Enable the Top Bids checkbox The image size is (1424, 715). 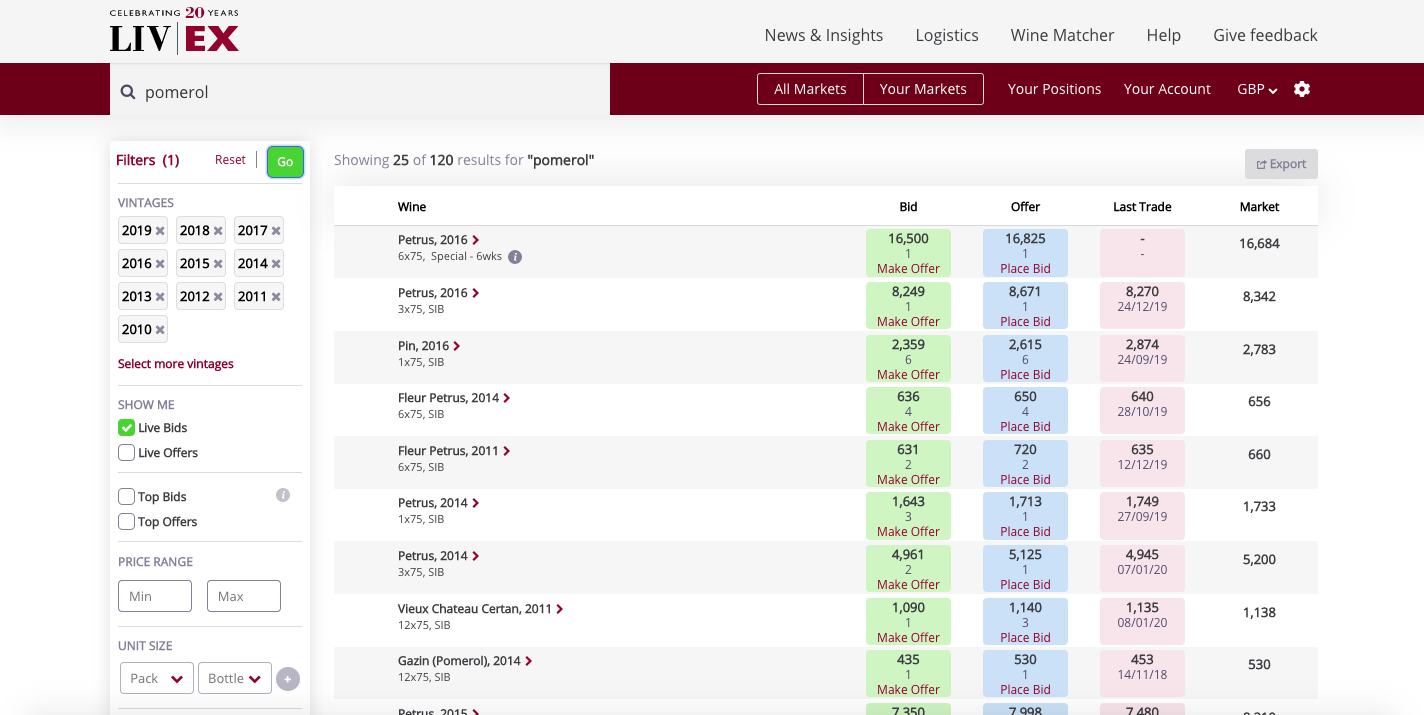127,497
